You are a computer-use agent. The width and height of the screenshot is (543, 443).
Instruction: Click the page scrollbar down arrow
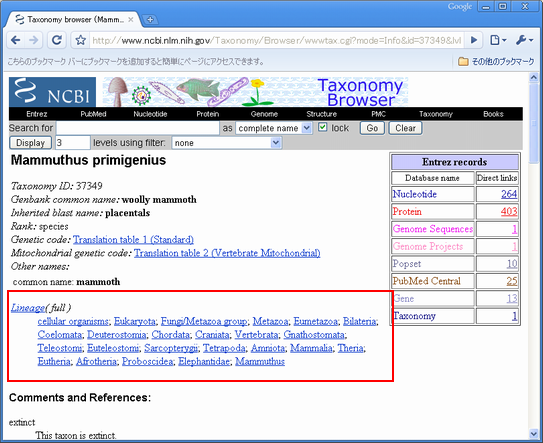(534, 433)
